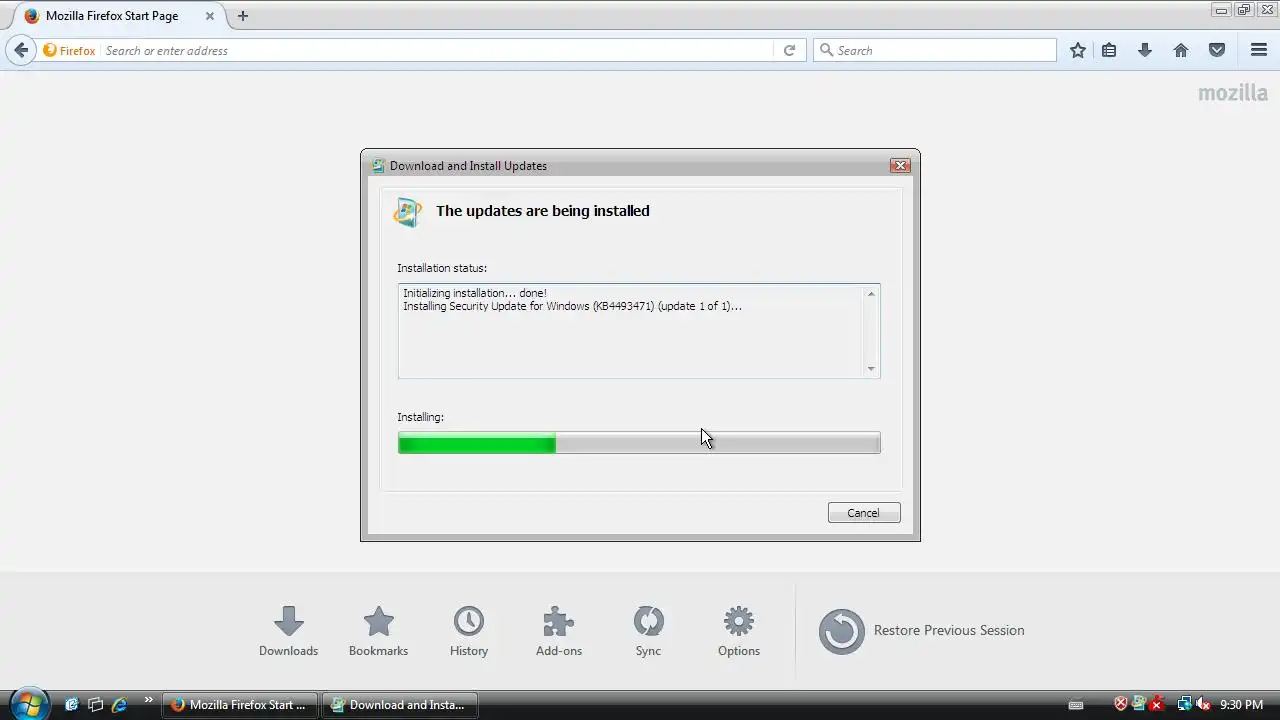
Task: Click Windows Update tray icon
Action: (x=1138, y=704)
